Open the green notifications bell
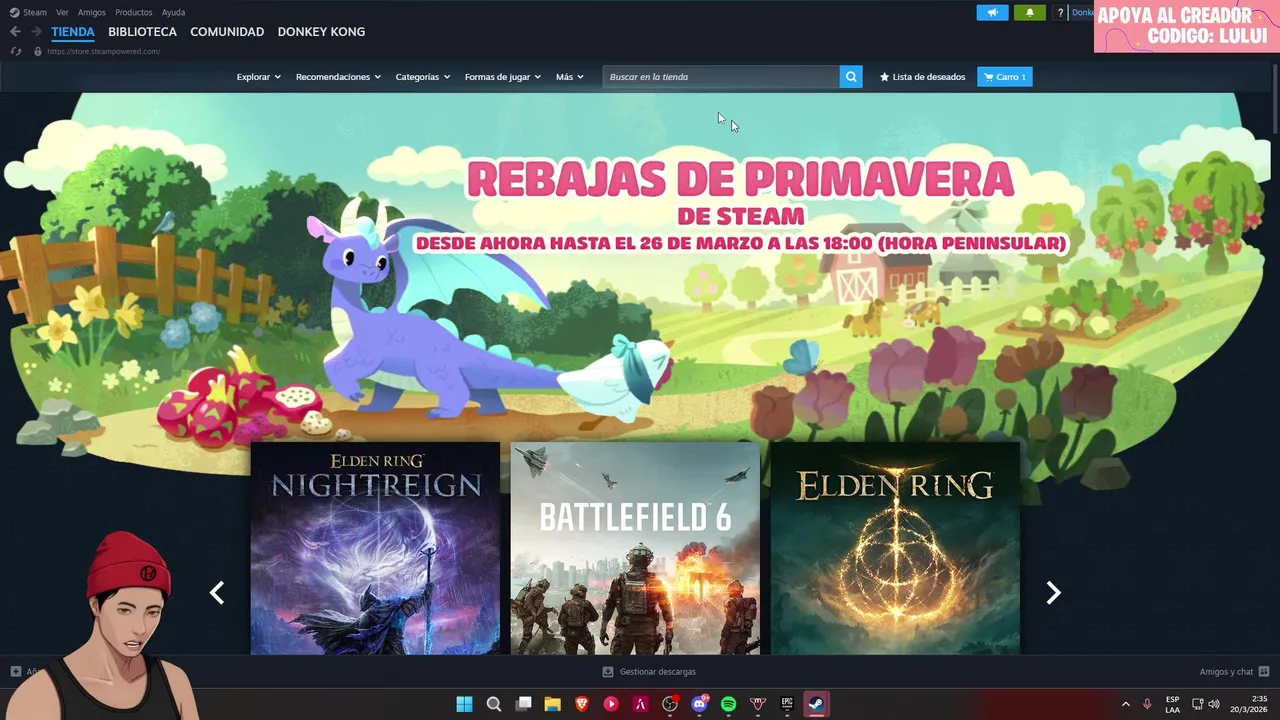 click(x=1030, y=13)
